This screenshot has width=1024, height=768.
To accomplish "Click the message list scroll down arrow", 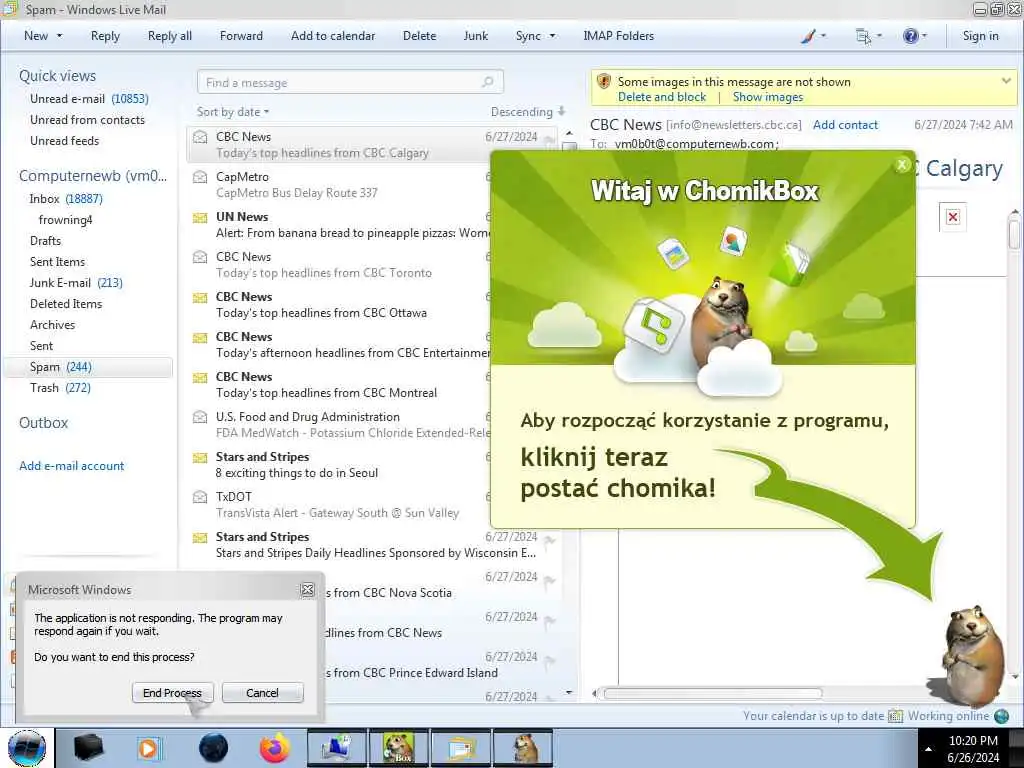I will [569, 692].
